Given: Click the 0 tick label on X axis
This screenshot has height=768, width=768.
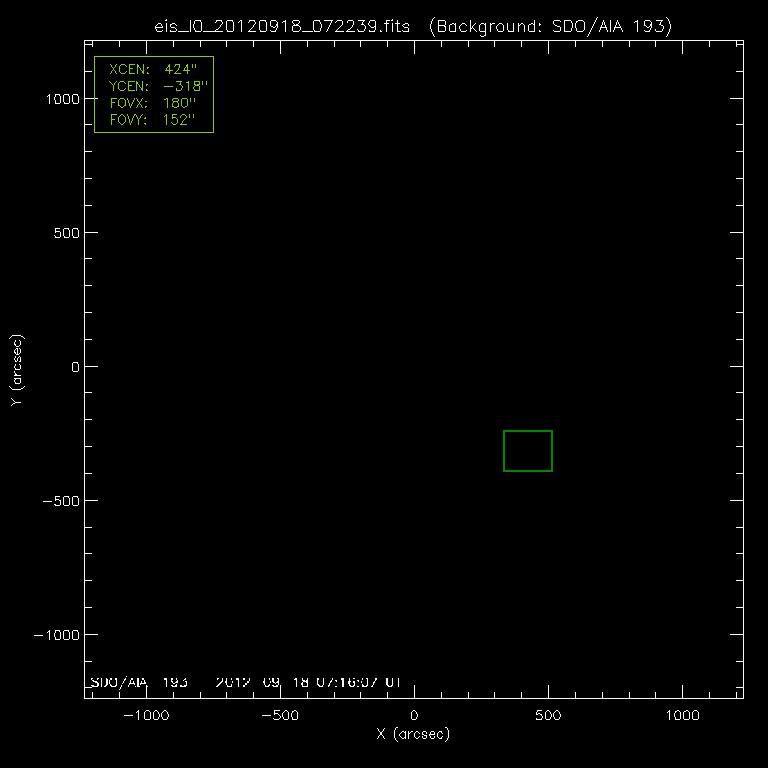Looking at the screenshot, I should click(414, 716).
